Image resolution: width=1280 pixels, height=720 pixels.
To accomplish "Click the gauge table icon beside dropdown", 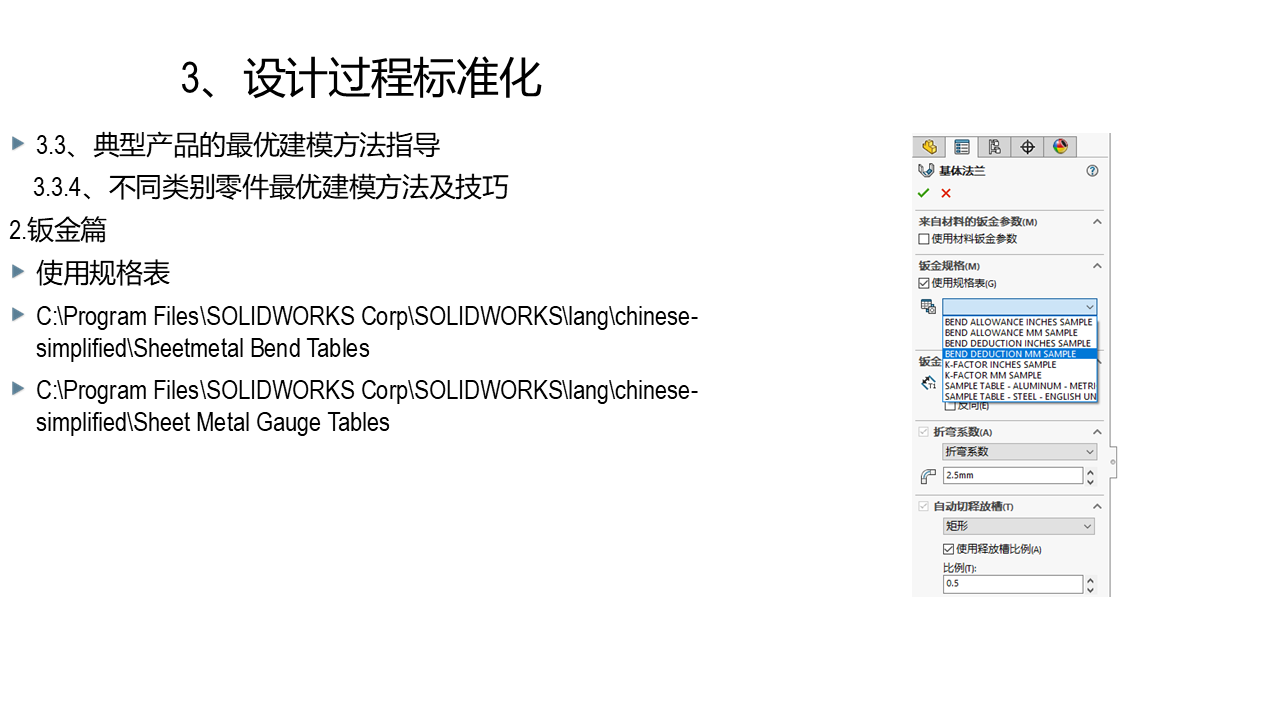I will click(x=928, y=307).
